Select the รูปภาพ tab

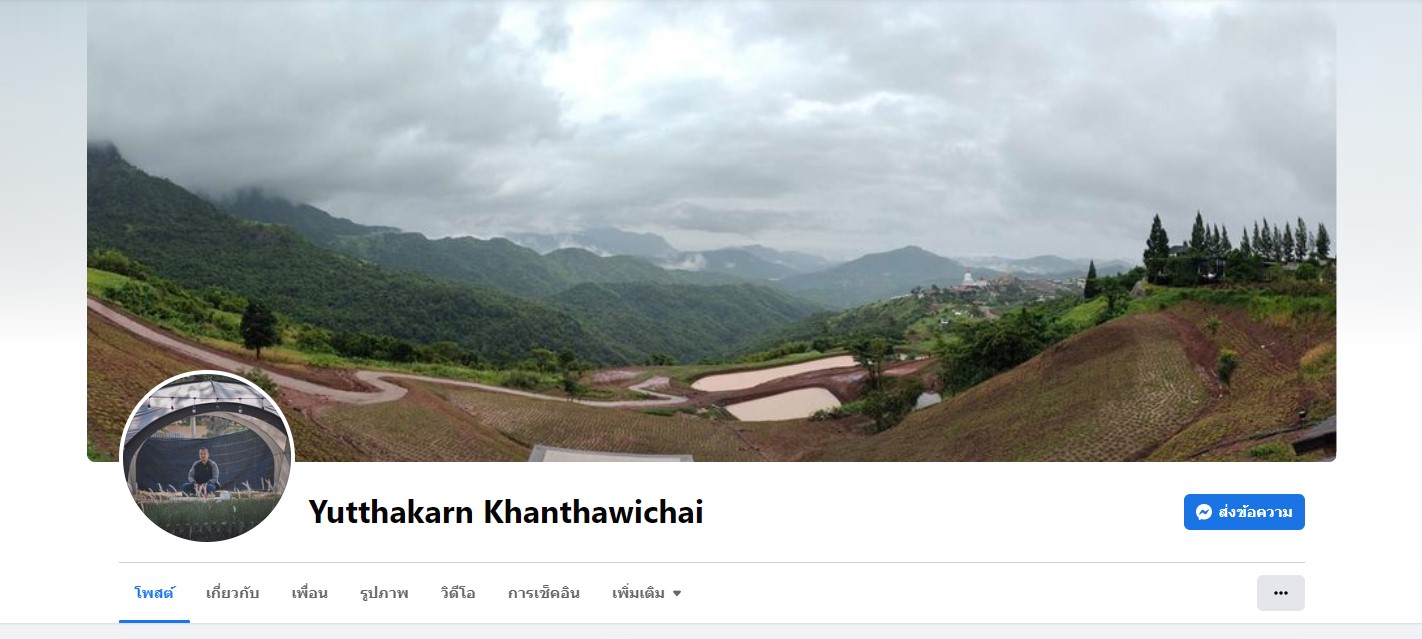[384, 593]
